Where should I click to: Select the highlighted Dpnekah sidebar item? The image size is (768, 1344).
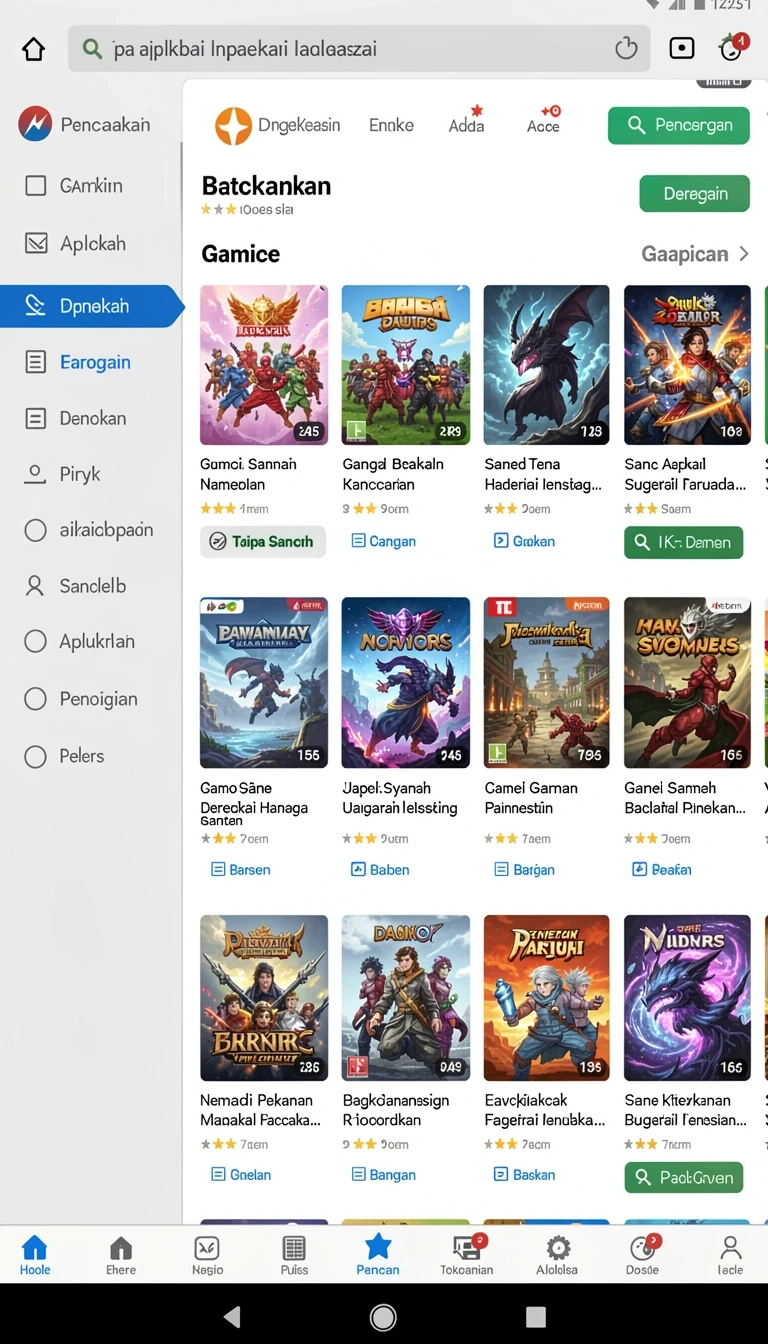92,306
